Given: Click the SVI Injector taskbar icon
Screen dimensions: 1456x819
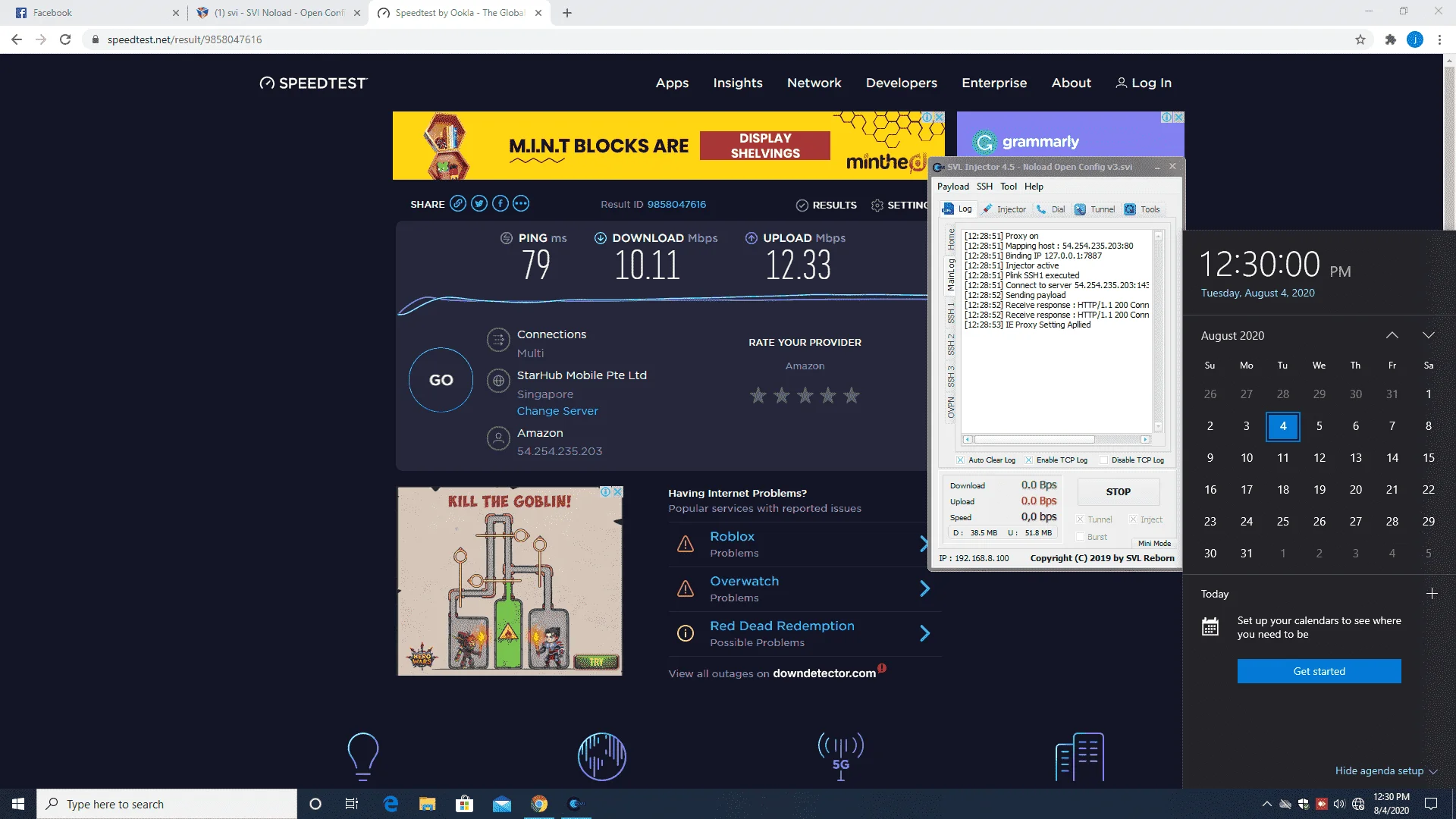Looking at the screenshot, I should point(576,804).
